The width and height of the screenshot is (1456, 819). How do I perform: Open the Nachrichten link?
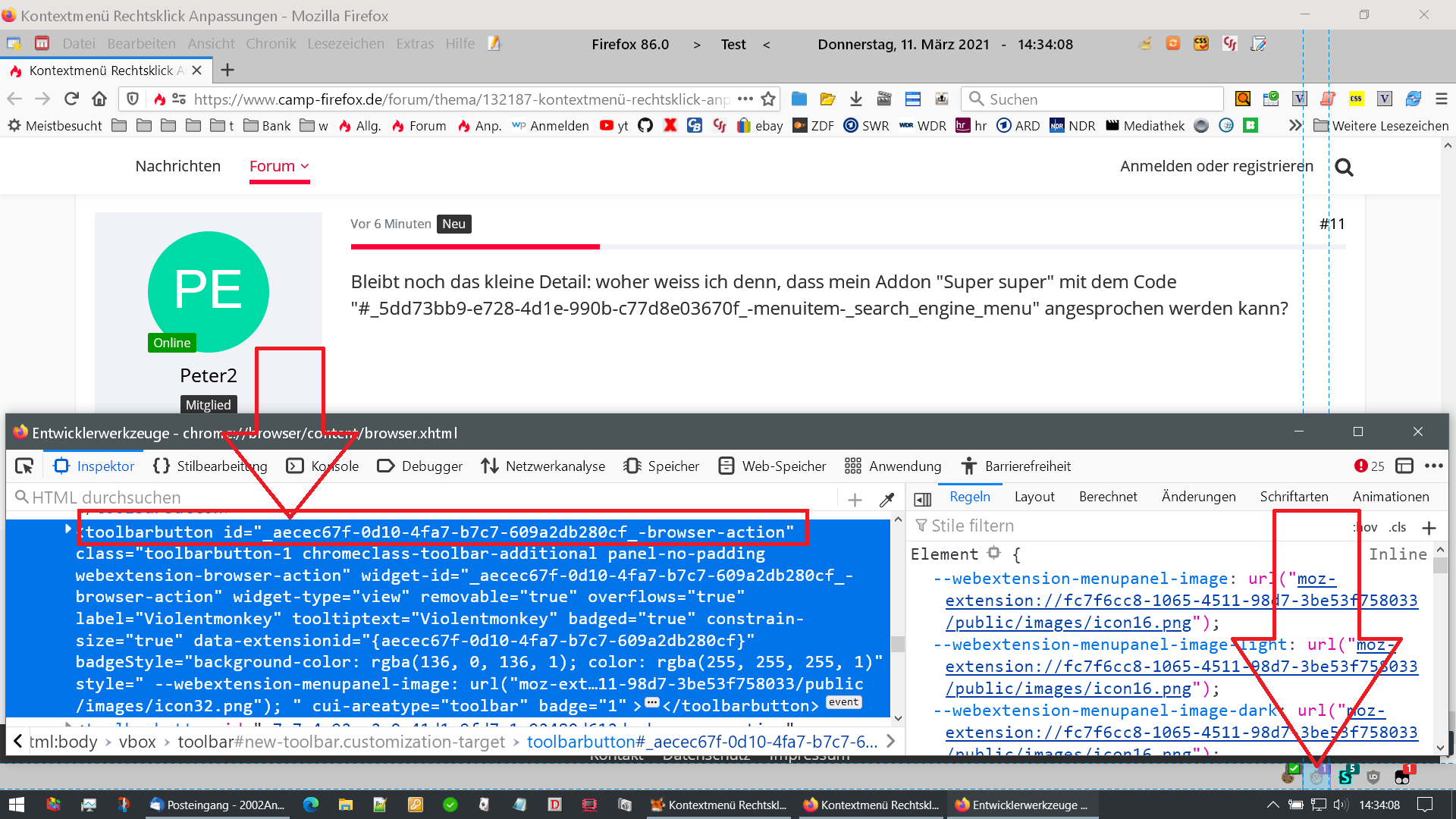click(x=177, y=166)
